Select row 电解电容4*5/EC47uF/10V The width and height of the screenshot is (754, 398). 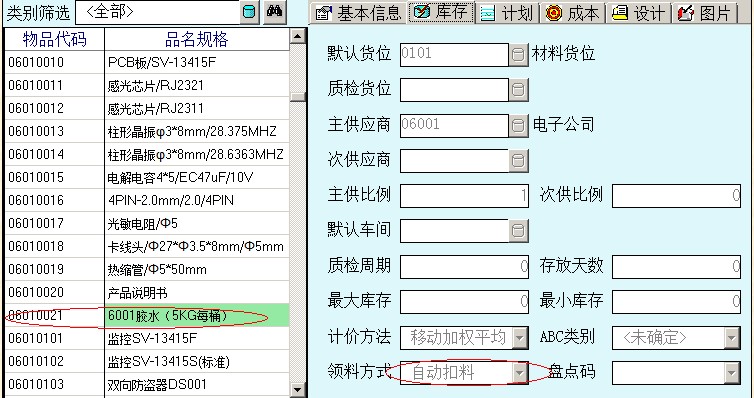click(147, 178)
